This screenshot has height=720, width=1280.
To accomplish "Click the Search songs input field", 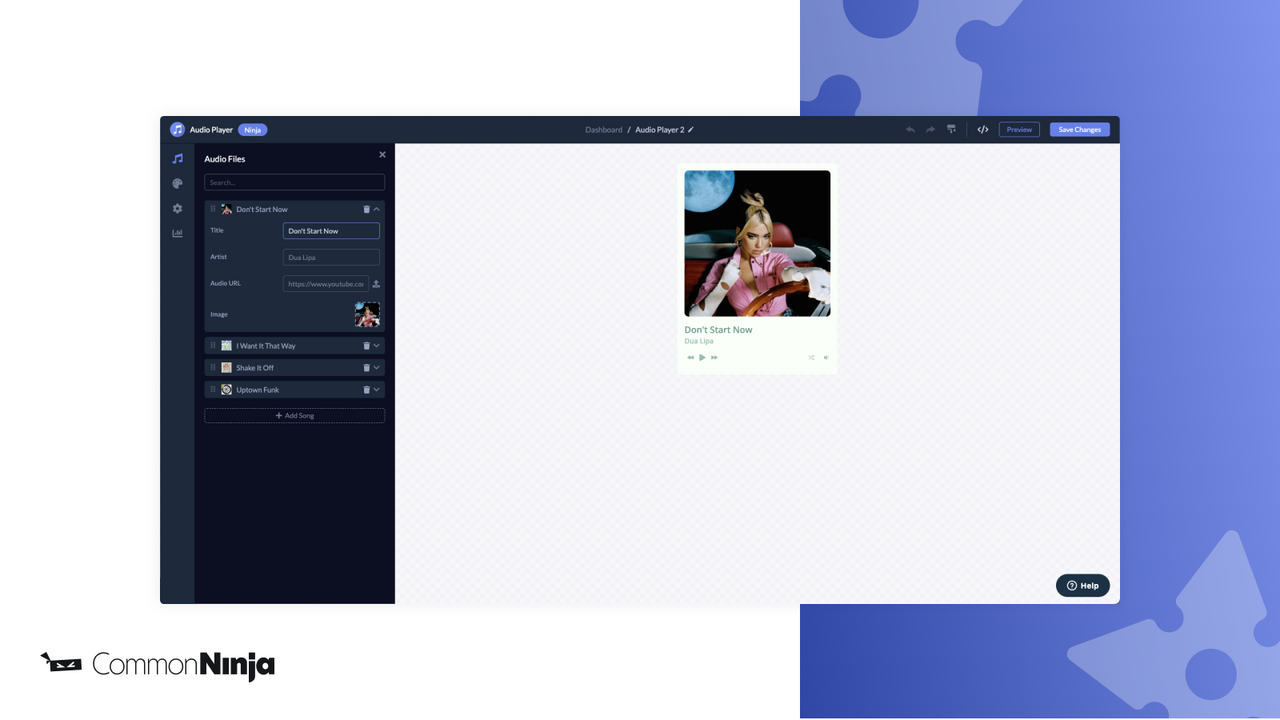I will click(x=294, y=182).
